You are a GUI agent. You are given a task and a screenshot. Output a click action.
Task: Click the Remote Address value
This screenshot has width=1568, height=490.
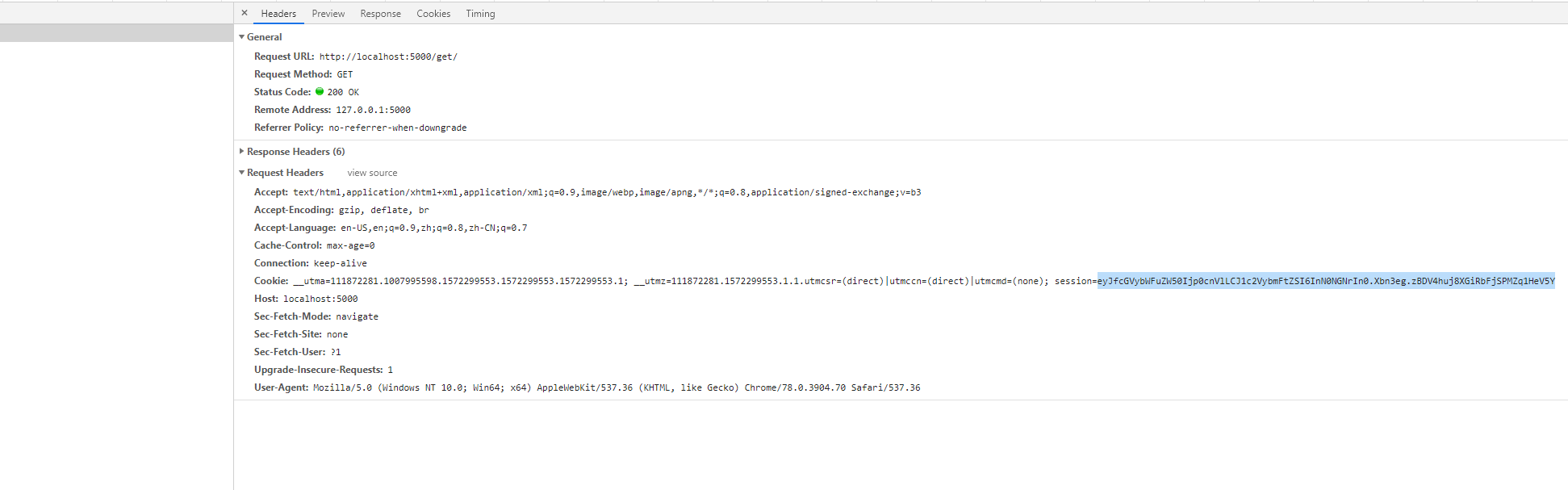373,110
